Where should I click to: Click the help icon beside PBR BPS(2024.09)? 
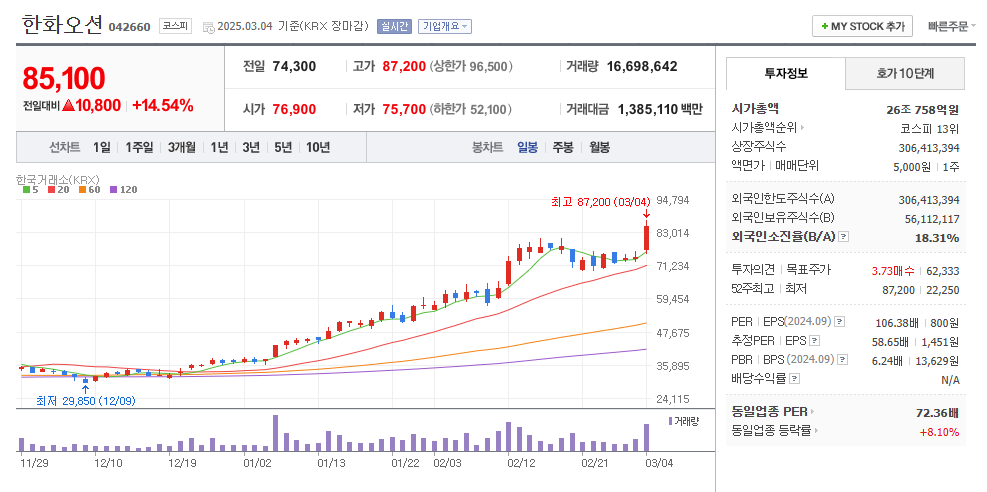[x=842, y=360]
